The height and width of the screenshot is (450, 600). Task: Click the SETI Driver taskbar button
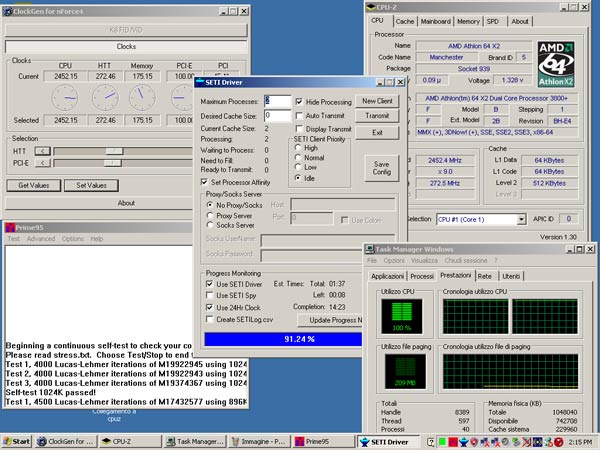pyautogui.click(x=388, y=442)
